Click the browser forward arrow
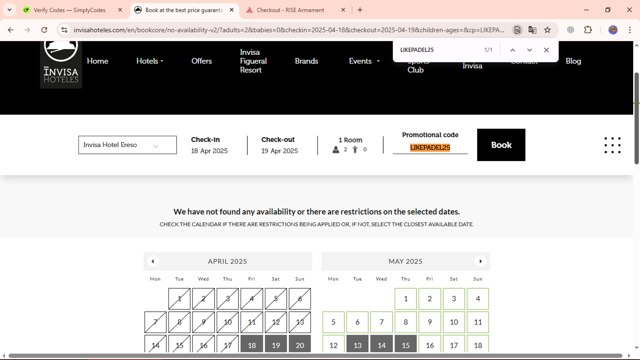Viewport: 640px width, 360px height. pos(27,30)
